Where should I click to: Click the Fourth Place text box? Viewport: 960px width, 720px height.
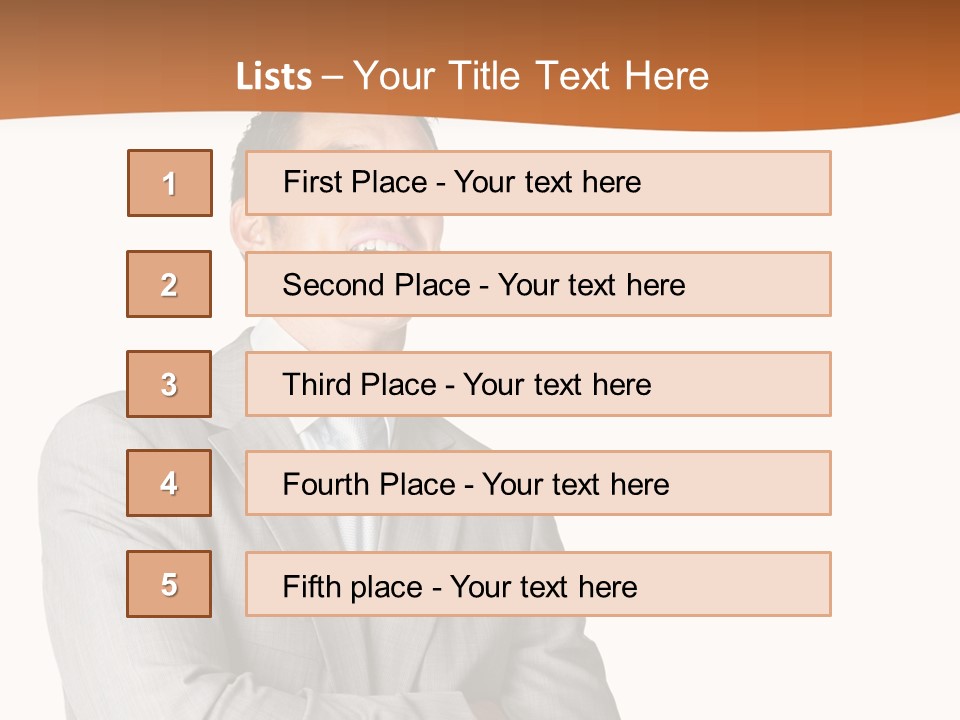538,484
